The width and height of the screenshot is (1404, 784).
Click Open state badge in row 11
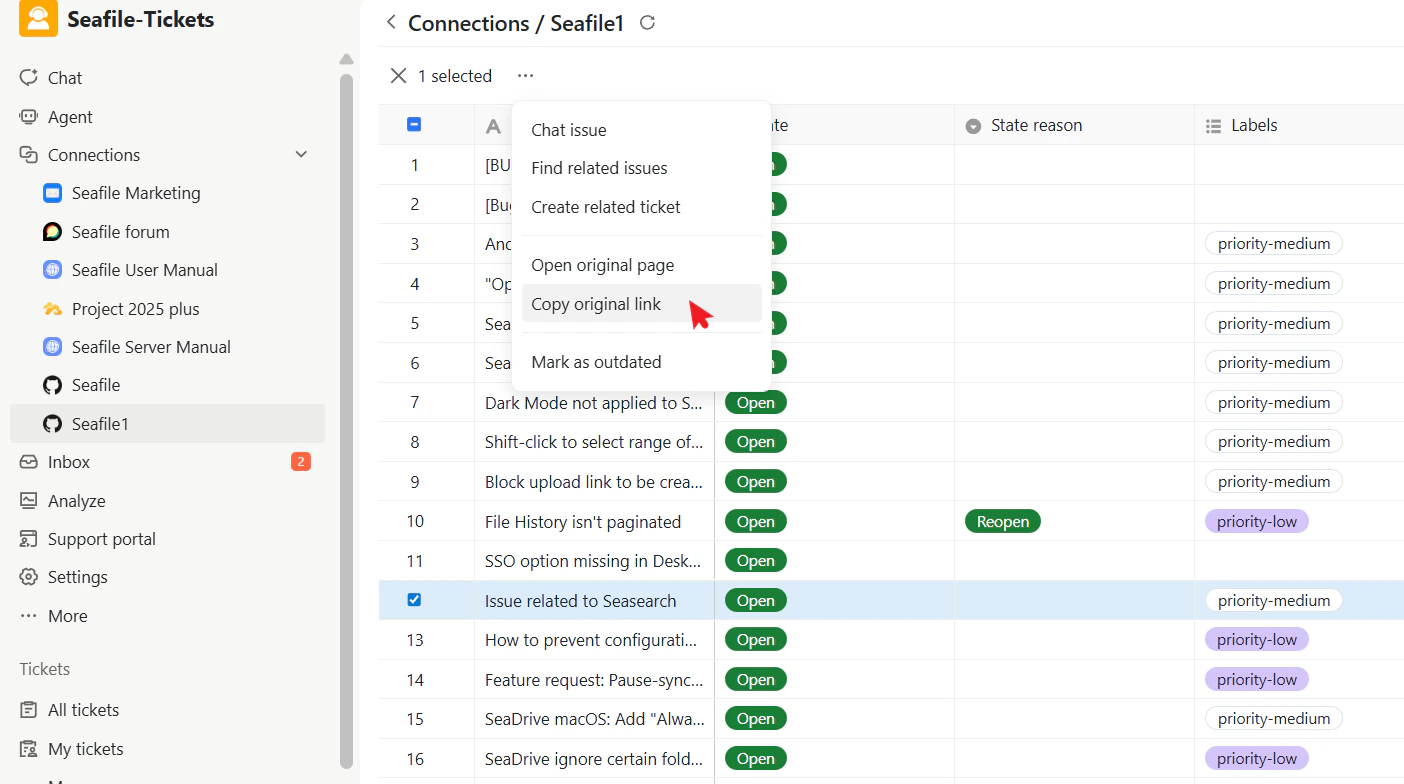point(756,561)
